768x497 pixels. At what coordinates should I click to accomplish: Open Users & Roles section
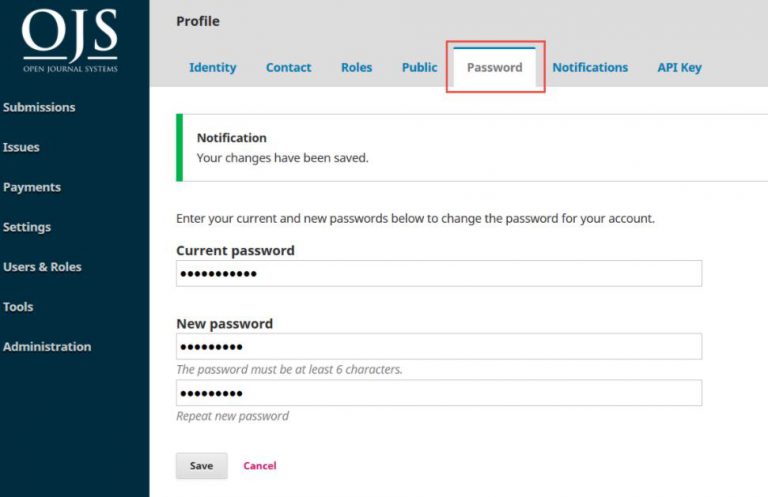(x=42, y=267)
